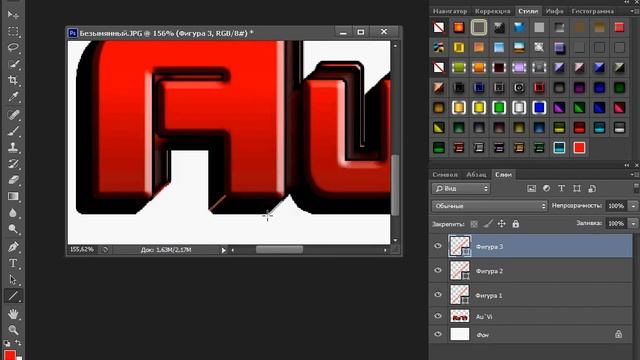Select the Eraser tool
Viewport: 640px width, 360px height.
click(x=13, y=180)
